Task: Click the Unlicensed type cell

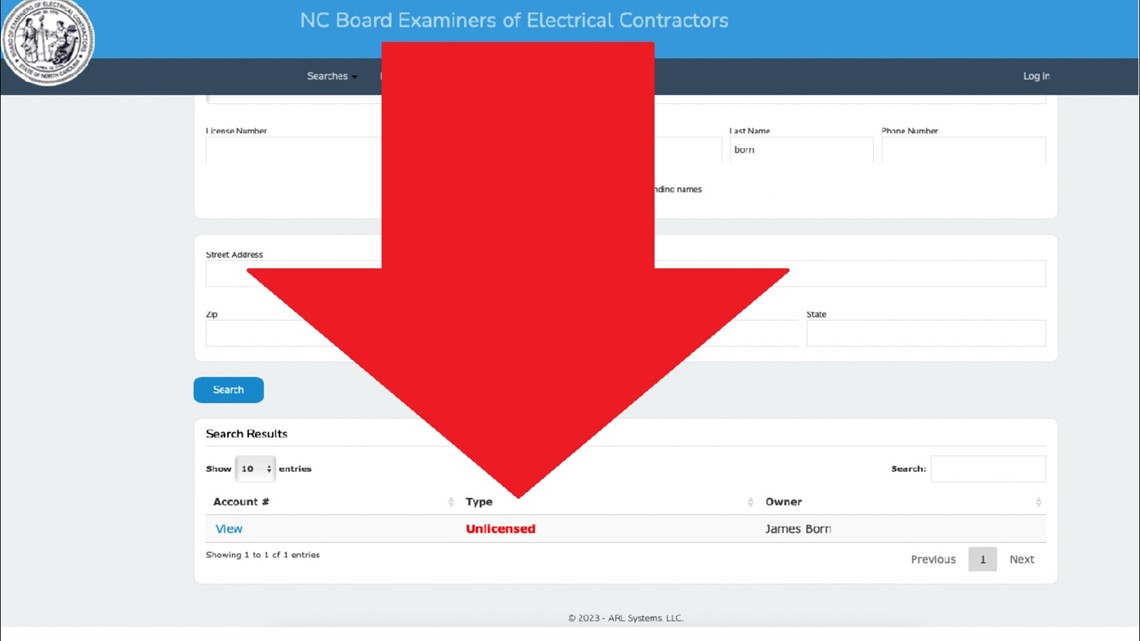Action: click(x=500, y=529)
